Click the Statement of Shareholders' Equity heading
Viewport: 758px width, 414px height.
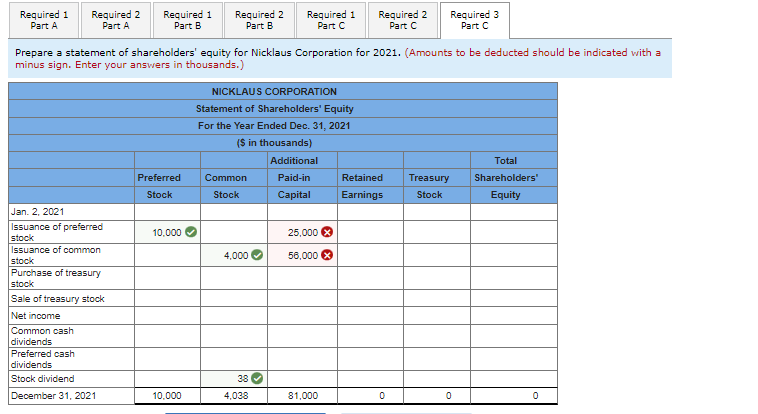(x=275, y=109)
